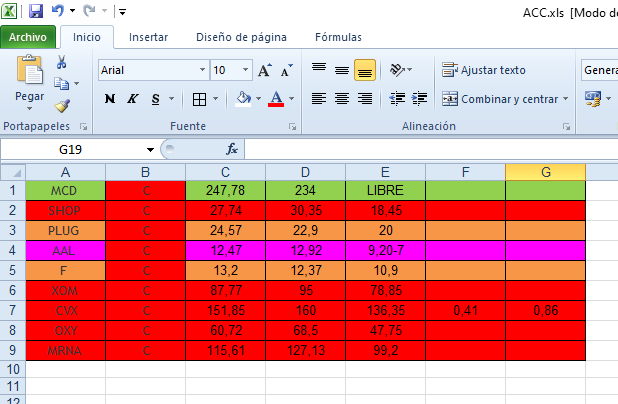Click the cell showing 0,86
Image resolution: width=618 pixels, height=404 pixels.
coord(545,311)
